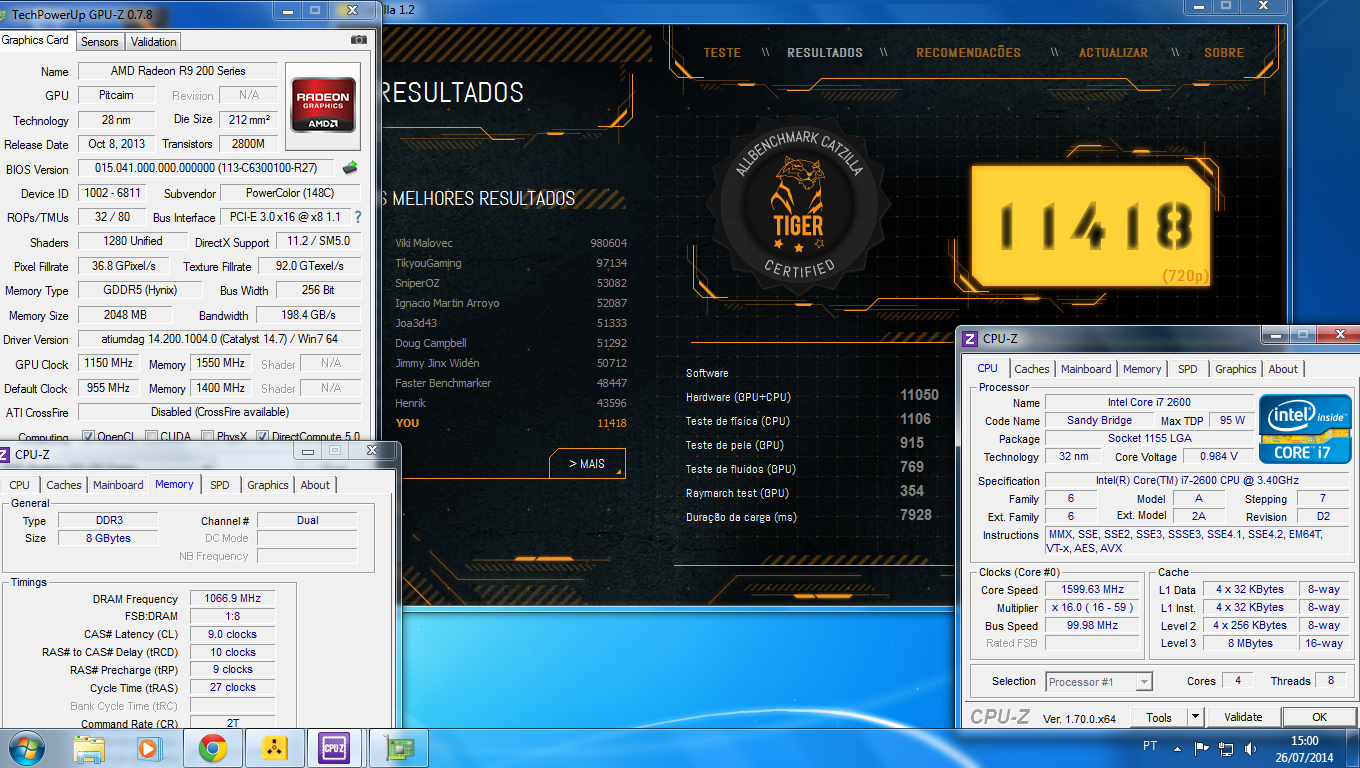1360x768 pixels.
Task: Click the Radeon Graphics AMD logo
Action: click(321, 105)
